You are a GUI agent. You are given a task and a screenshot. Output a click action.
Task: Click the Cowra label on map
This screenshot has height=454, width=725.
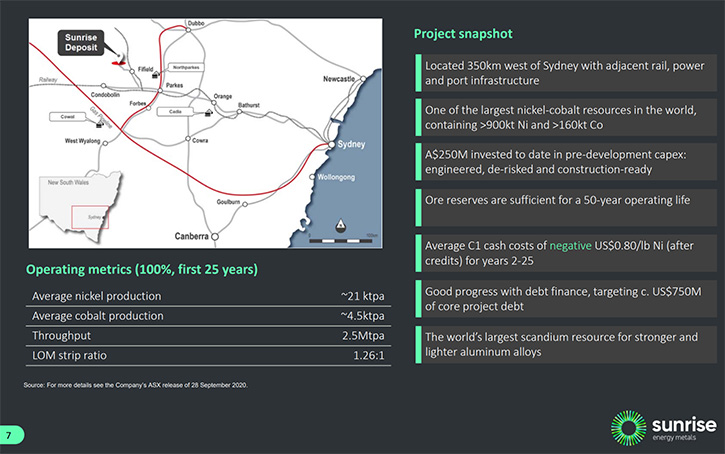pyautogui.click(x=200, y=141)
